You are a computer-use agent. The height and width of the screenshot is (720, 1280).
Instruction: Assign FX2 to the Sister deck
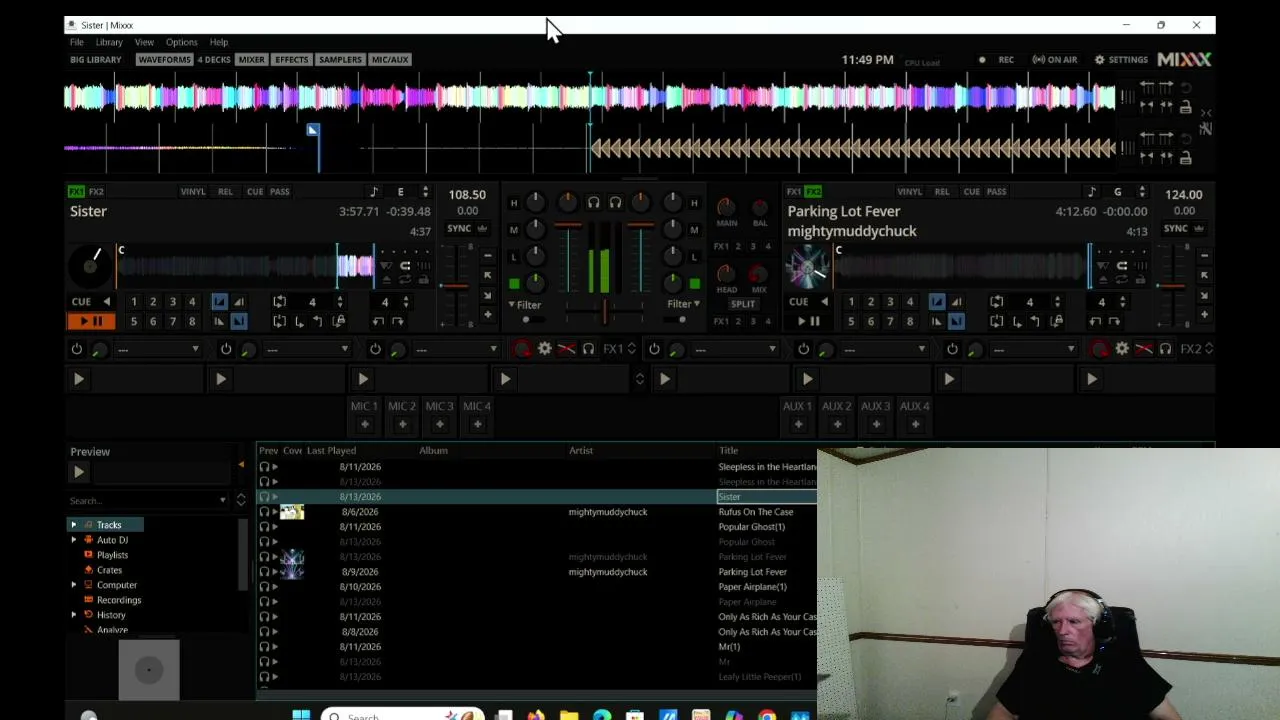(x=96, y=191)
